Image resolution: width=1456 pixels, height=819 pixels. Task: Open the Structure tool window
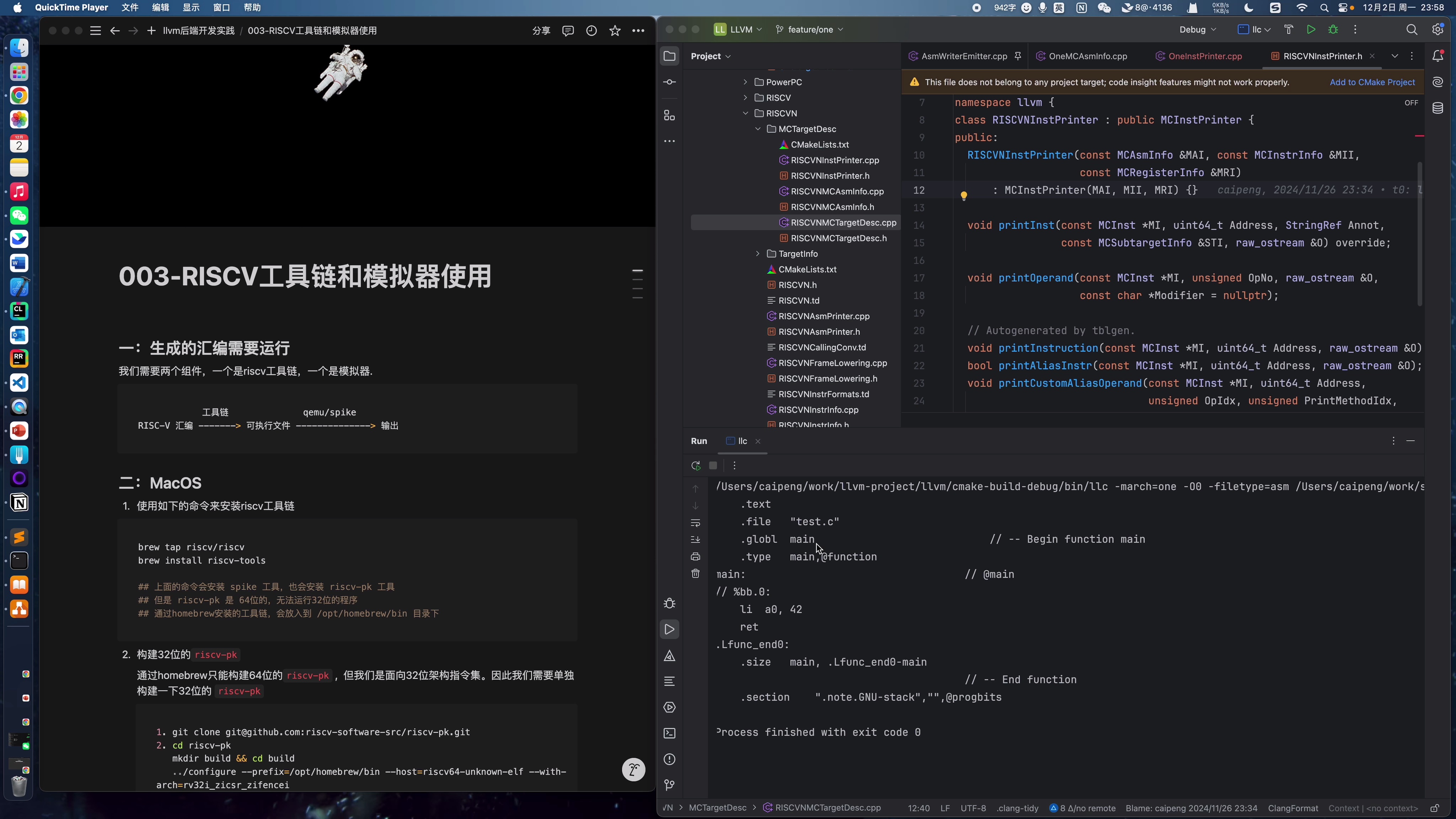point(669,115)
